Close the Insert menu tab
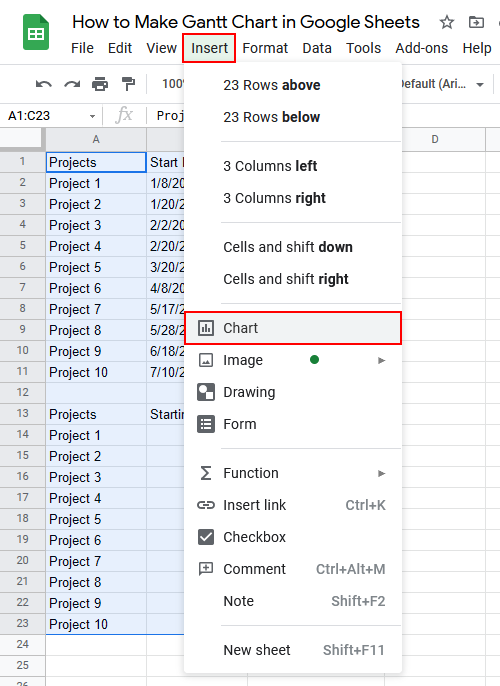 209,48
